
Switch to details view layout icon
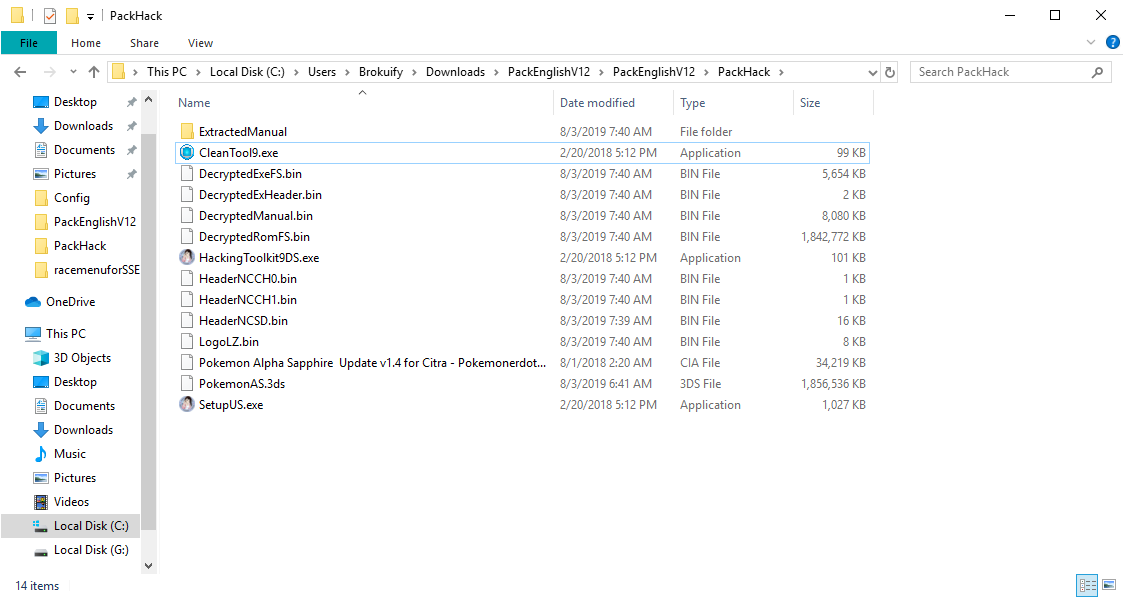click(x=1087, y=585)
